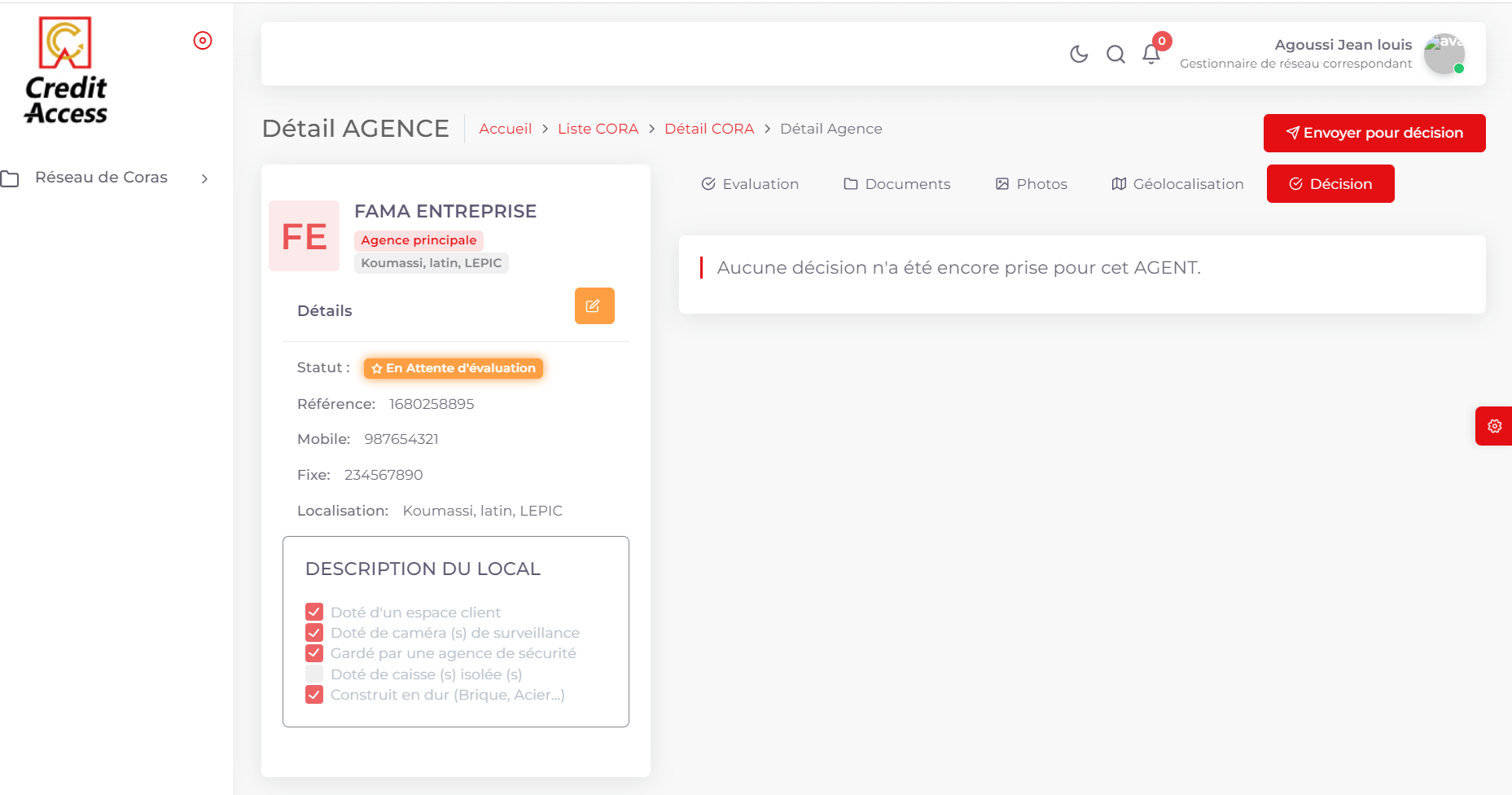Open the notifications bell
Image resolution: width=1512 pixels, height=795 pixels.
click(1151, 54)
